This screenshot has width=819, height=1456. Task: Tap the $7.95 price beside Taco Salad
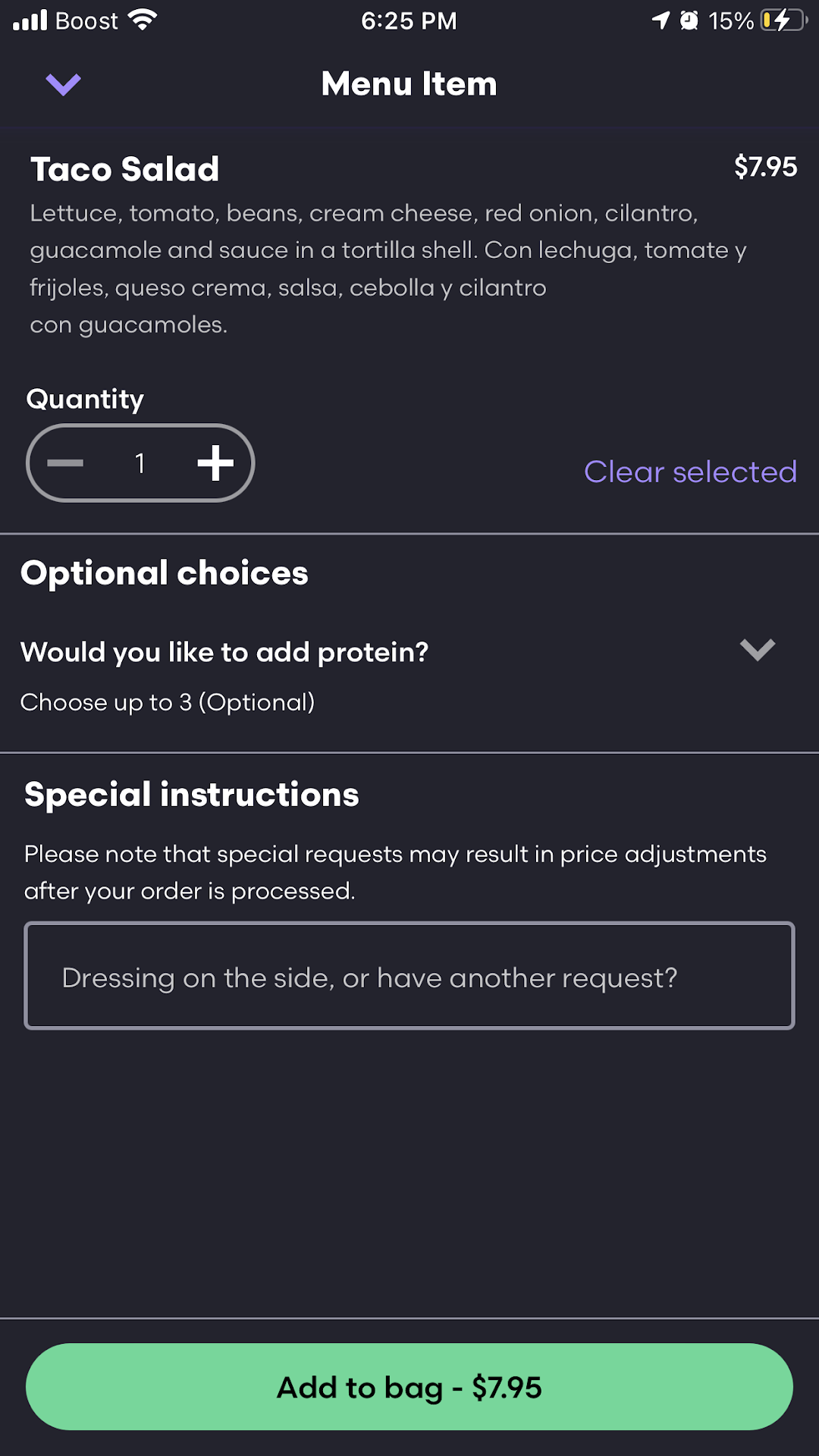[x=765, y=167]
